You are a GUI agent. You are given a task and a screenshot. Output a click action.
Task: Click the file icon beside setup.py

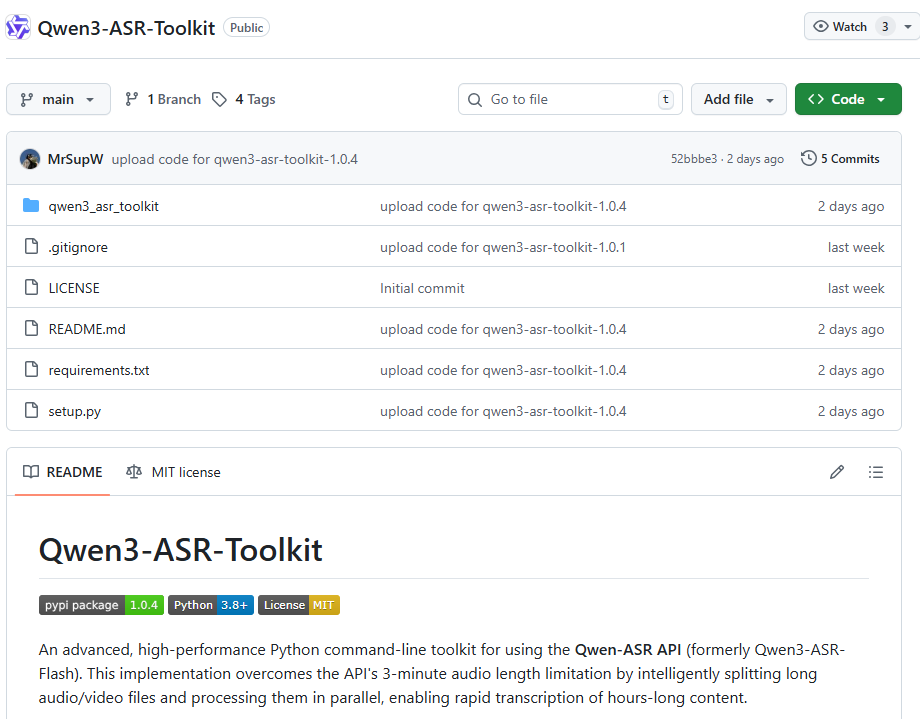pyautogui.click(x=31, y=410)
